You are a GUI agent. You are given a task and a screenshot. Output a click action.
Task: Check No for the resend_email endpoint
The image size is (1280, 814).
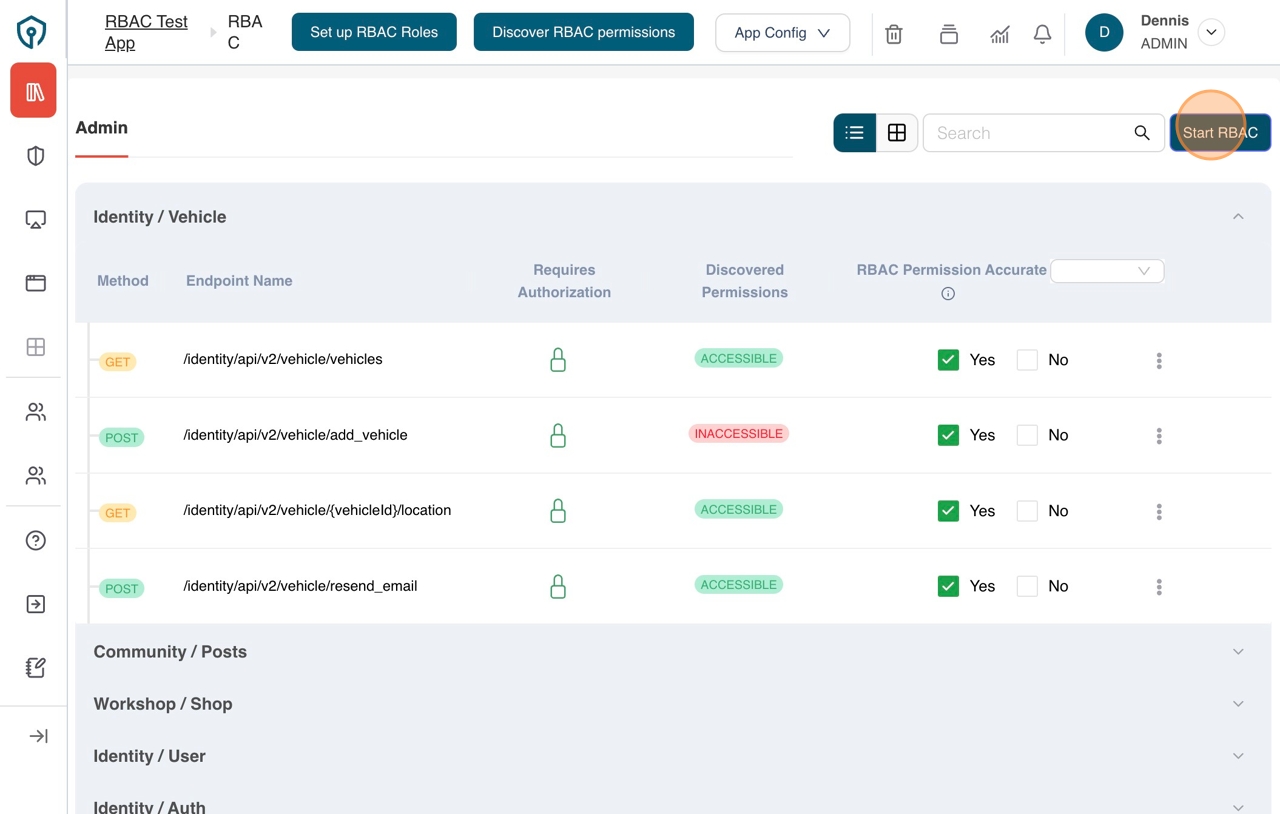[x=1027, y=586]
